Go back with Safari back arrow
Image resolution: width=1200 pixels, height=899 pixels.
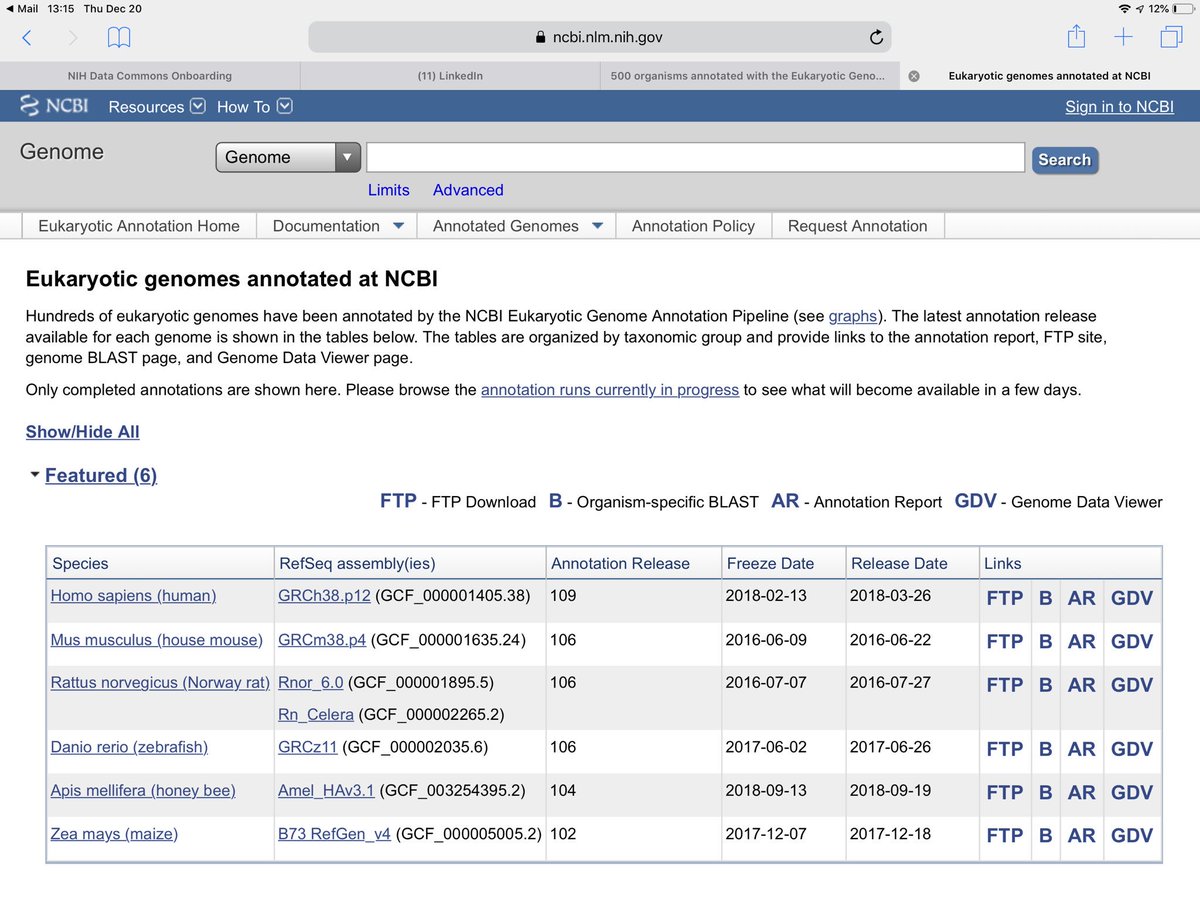pos(26,38)
